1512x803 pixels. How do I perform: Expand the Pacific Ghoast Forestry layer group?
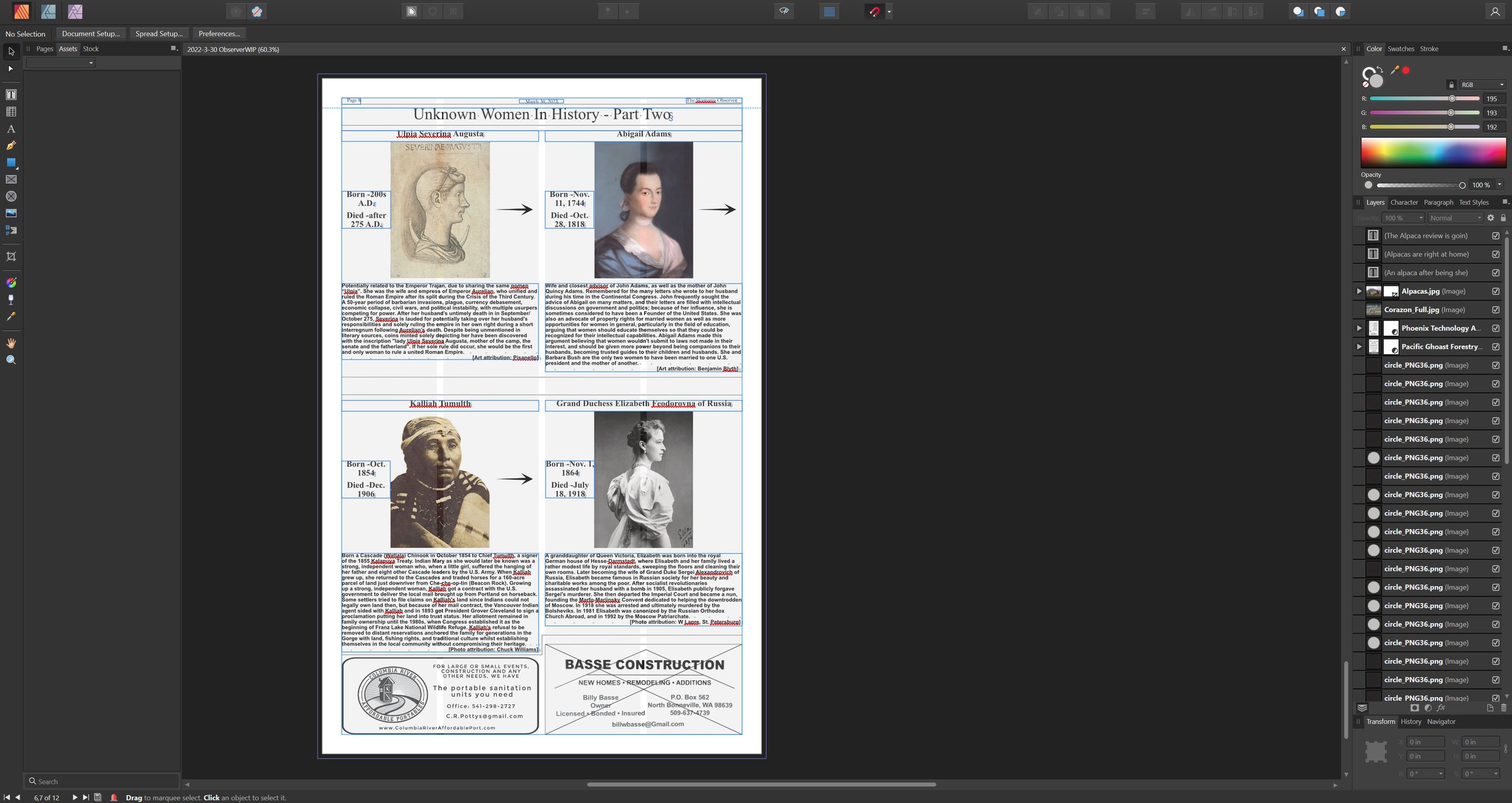pyautogui.click(x=1359, y=347)
